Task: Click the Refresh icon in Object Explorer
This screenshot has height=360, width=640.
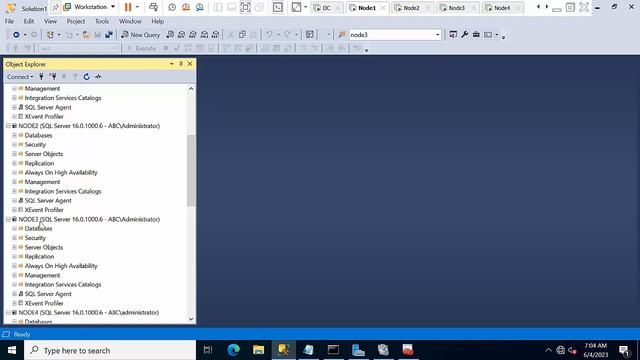Action: 87,77
